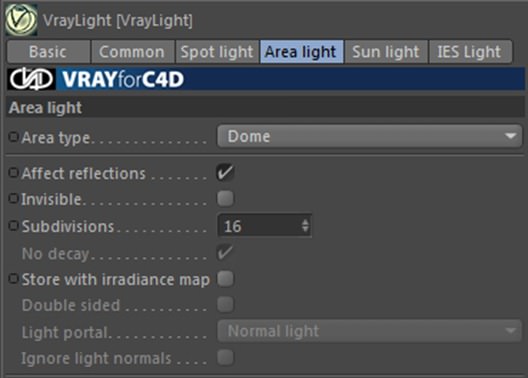The image size is (528, 378).
Task: Click the VRAYforC4D banner
Action: 266,79
